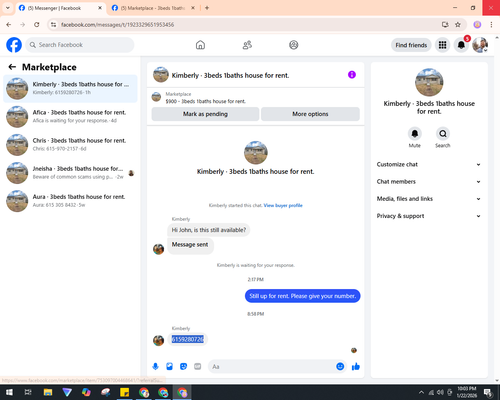Open File Explorer from taskbar
The width and height of the screenshot is (500, 400).
(48, 392)
